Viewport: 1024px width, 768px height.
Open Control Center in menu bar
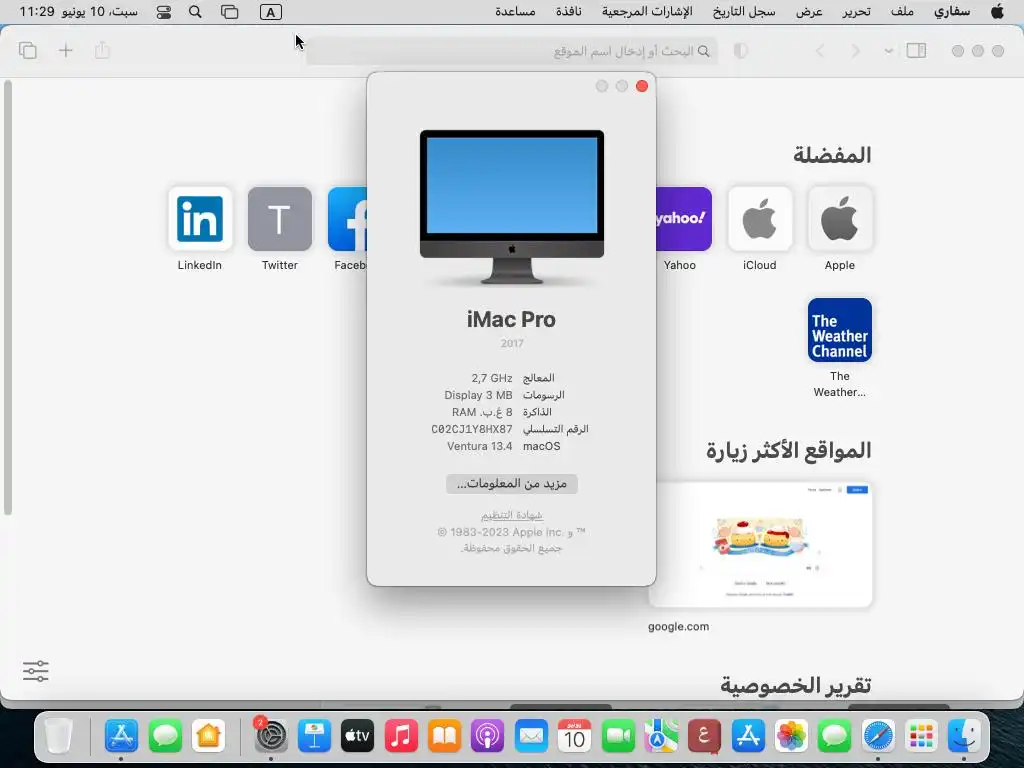(164, 12)
